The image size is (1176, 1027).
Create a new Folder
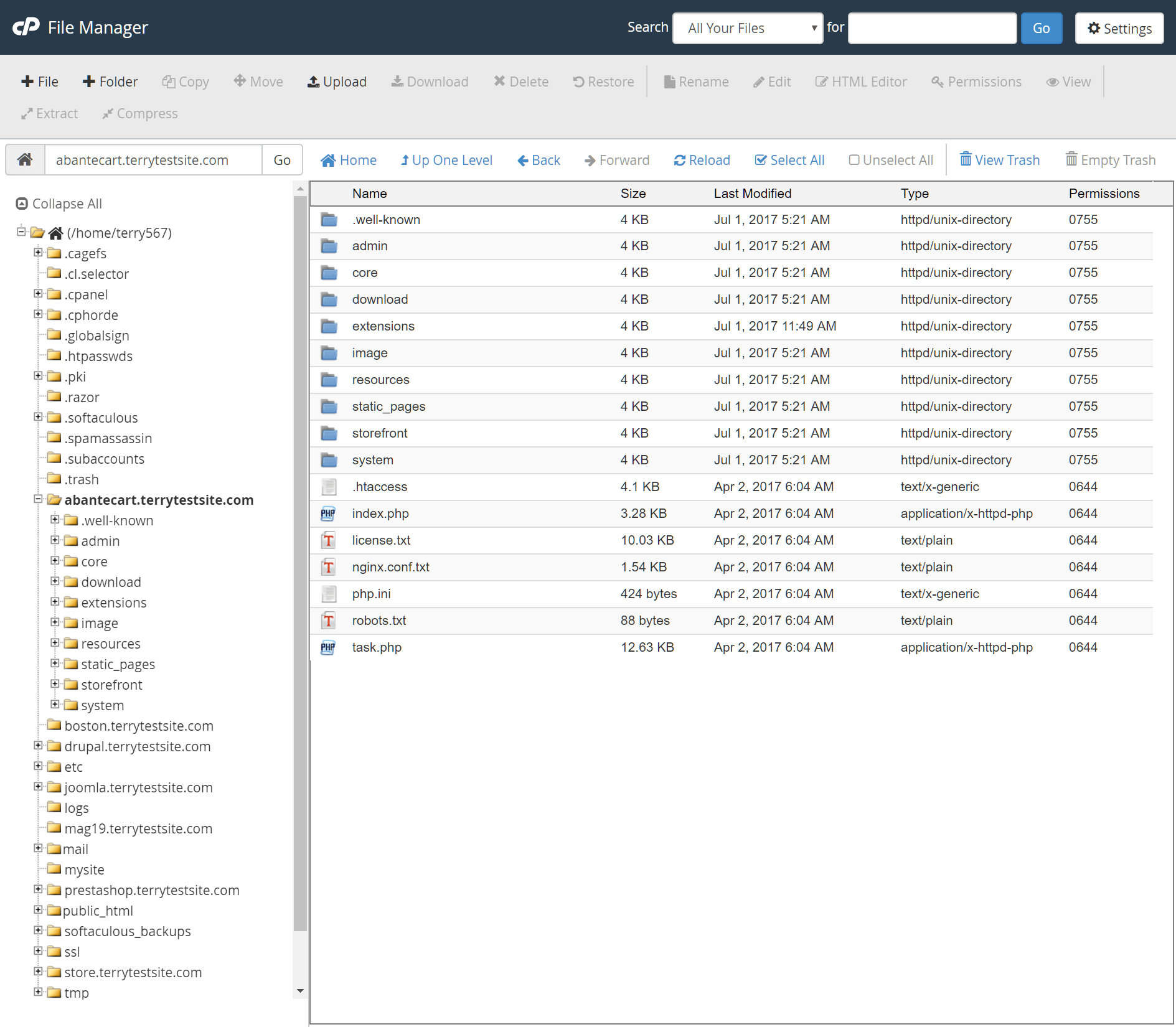pos(110,82)
